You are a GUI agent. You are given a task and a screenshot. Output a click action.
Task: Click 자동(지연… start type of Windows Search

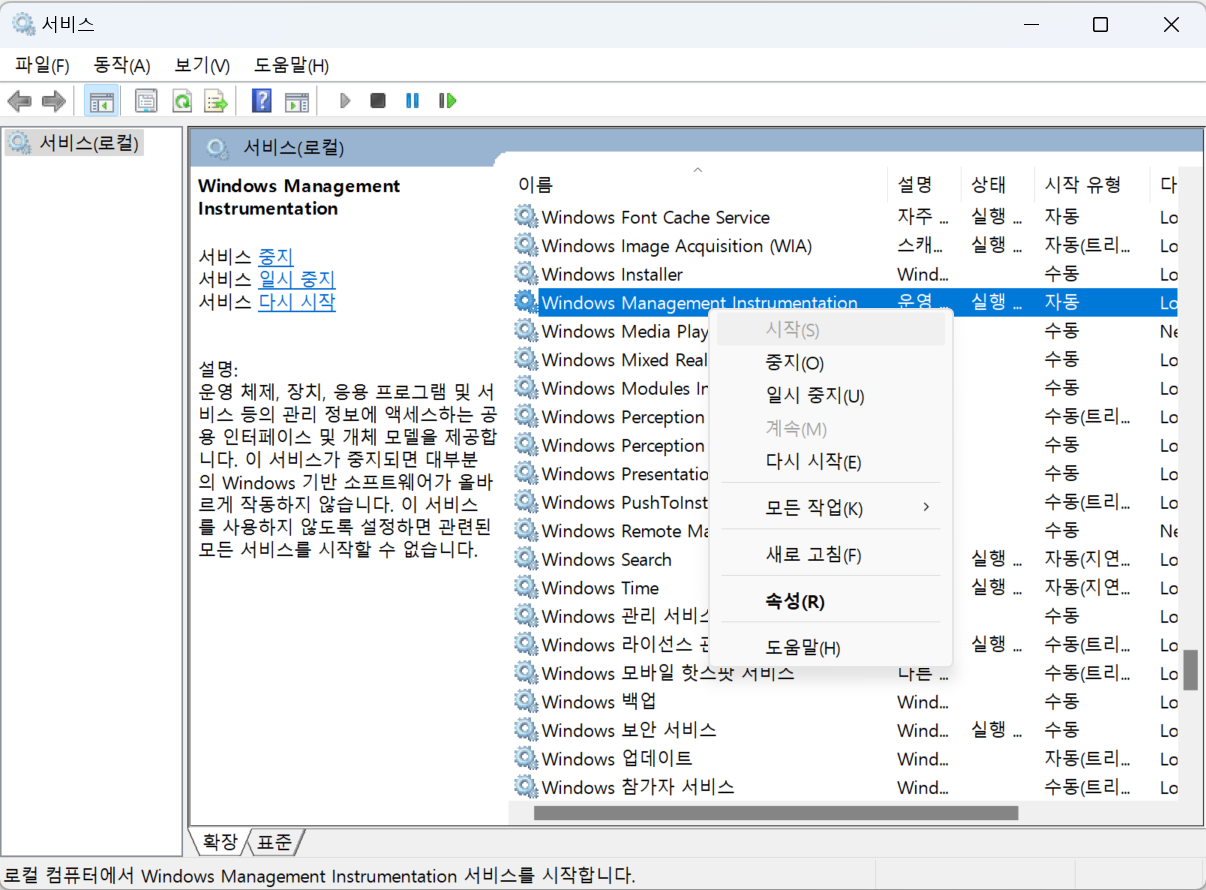(x=1088, y=559)
